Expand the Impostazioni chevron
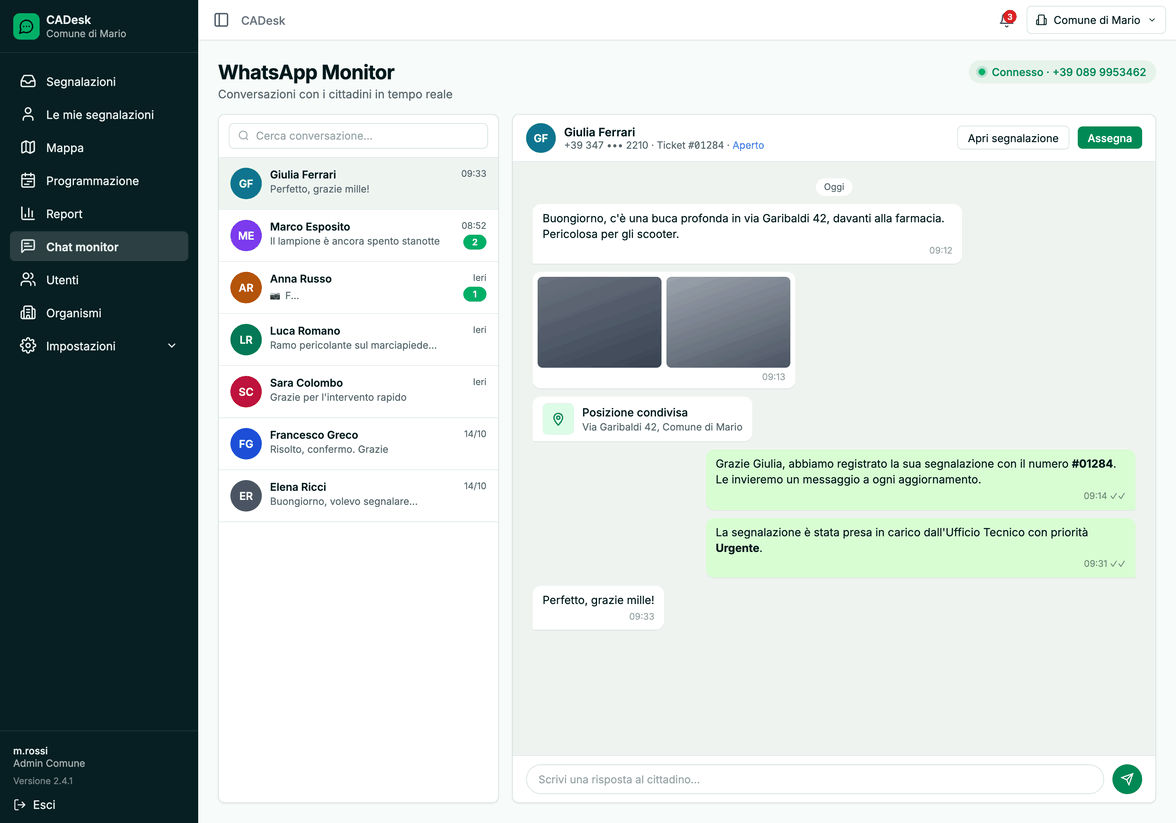This screenshot has width=1176, height=823. click(172, 346)
